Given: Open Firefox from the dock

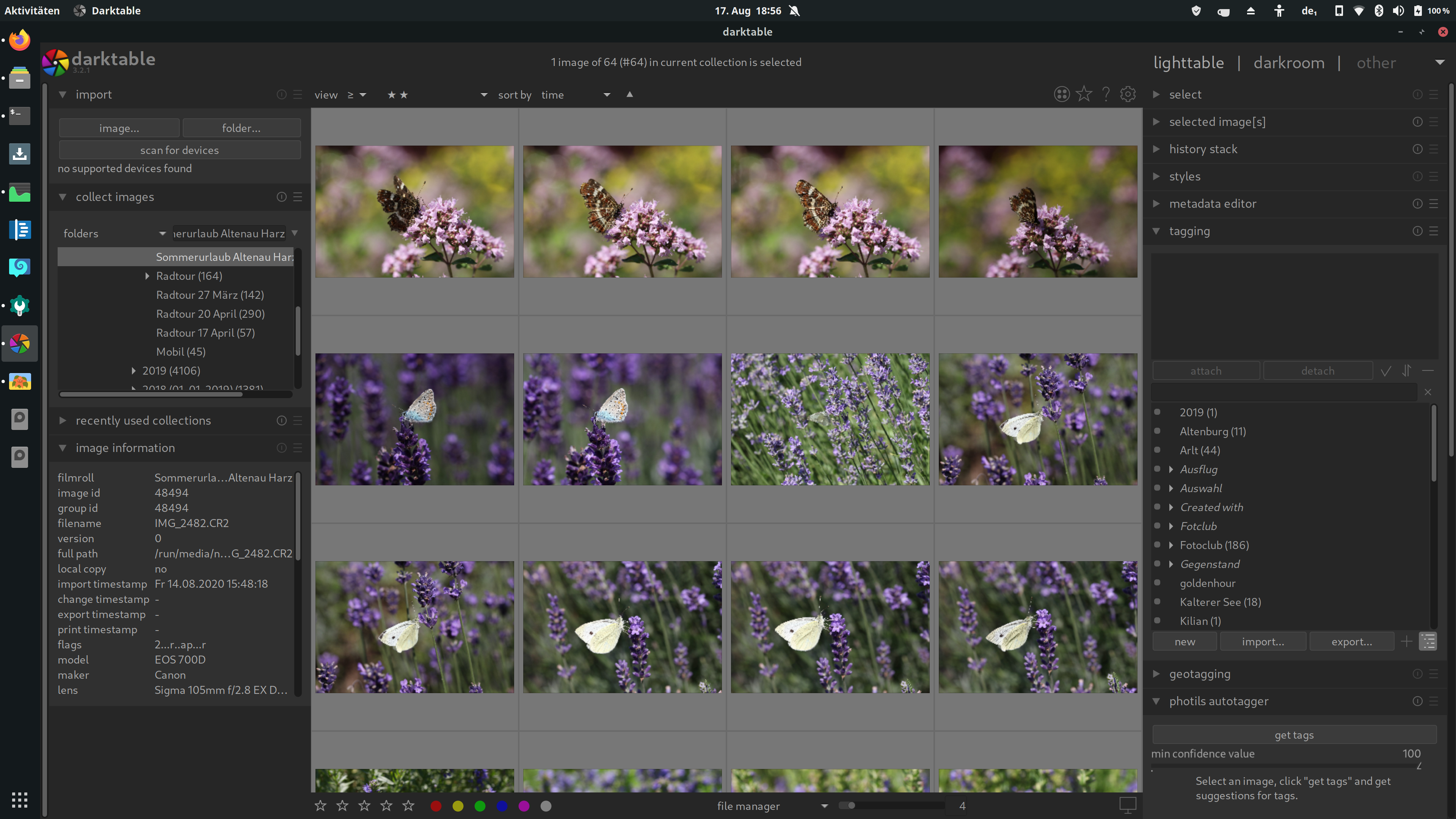Looking at the screenshot, I should (20, 40).
